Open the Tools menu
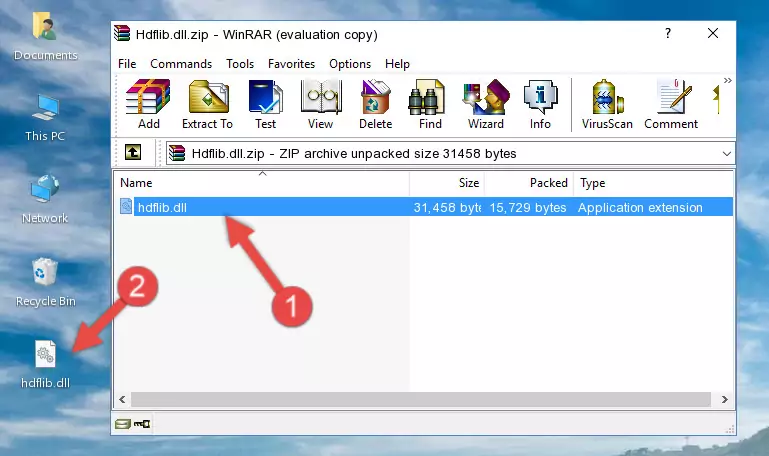Image resolution: width=769 pixels, height=456 pixels. click(240, 64)
